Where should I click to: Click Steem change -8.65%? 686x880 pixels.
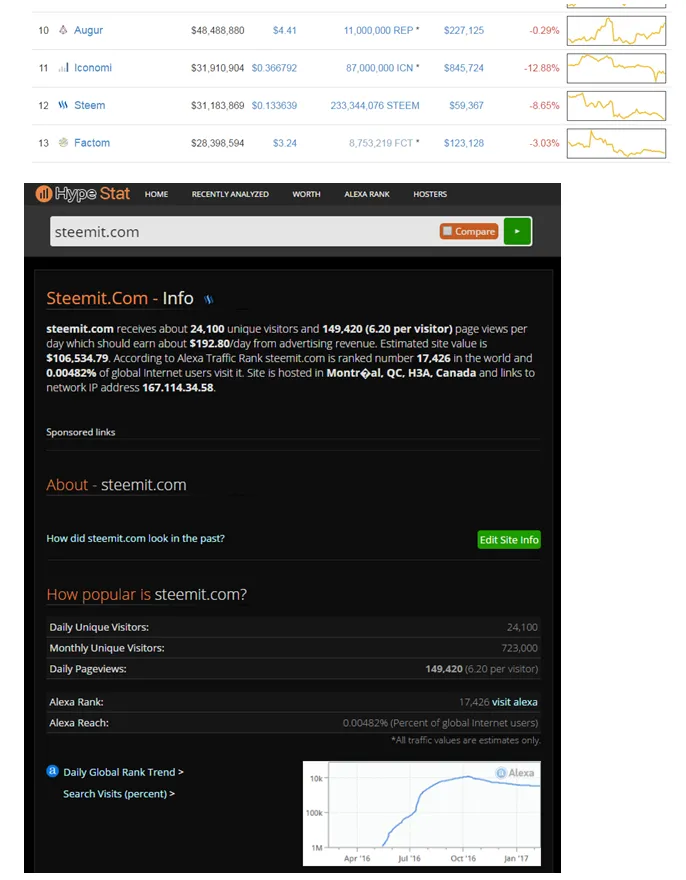tap(544, 106)
